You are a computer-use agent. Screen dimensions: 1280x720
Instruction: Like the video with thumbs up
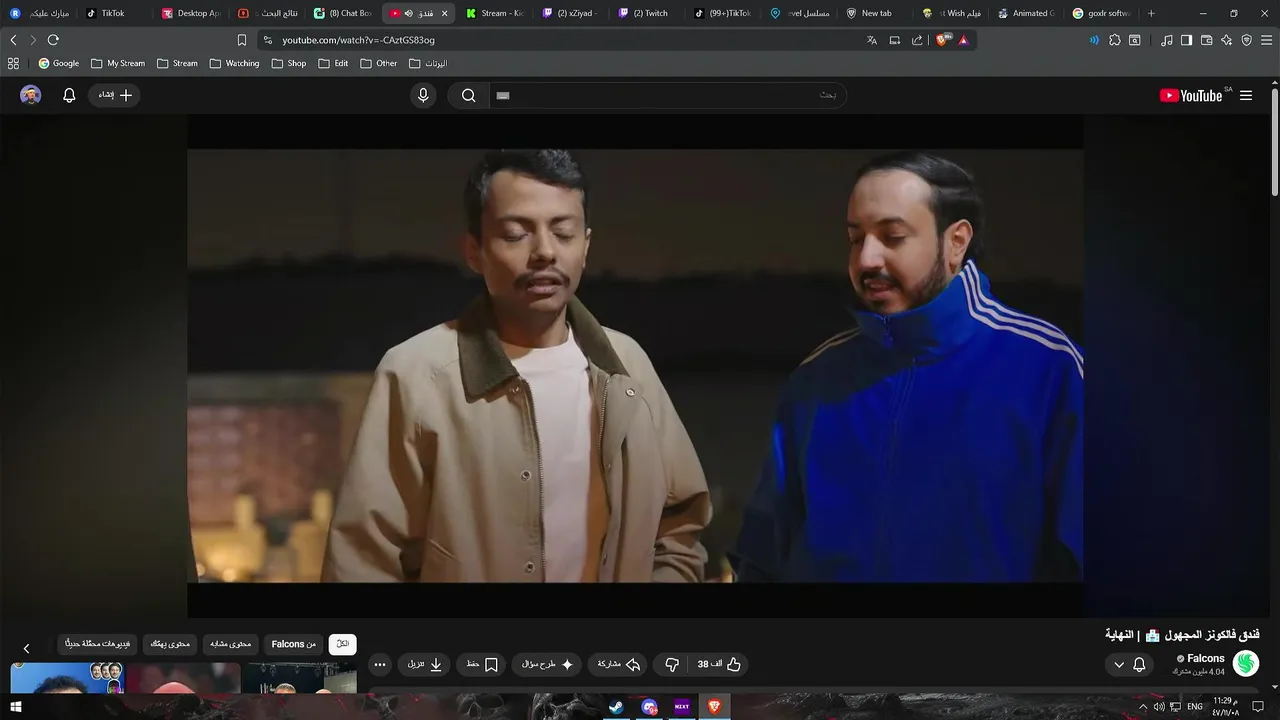click(x=718, y=664)
